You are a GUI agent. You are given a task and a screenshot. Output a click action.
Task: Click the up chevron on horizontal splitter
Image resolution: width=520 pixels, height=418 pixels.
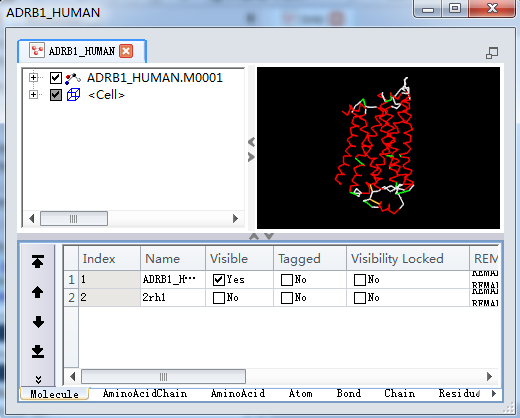254,236
